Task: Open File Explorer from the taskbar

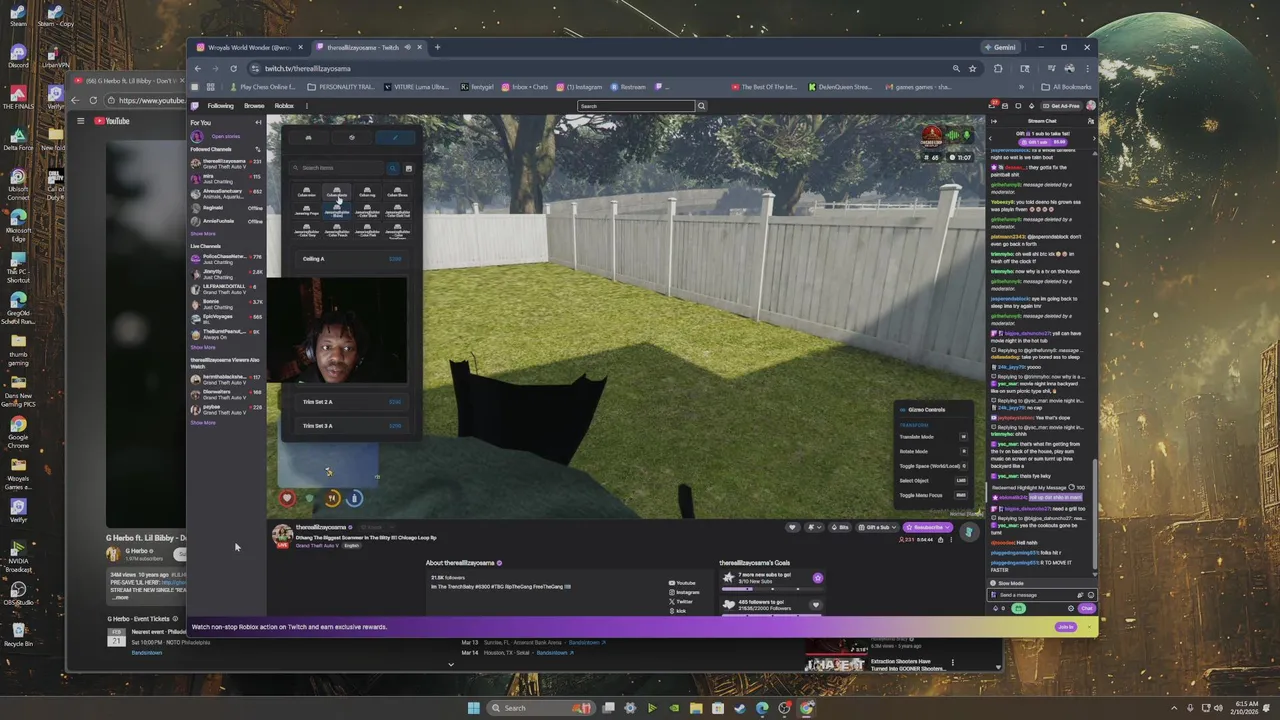Action: [x=695, y=708]
